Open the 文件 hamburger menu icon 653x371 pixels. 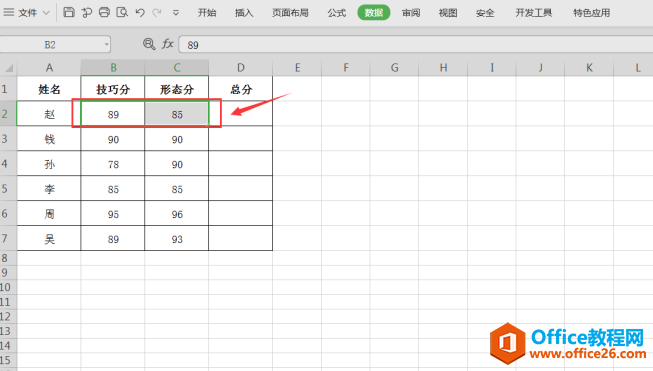pyautogui.click(x=8, y=12)
